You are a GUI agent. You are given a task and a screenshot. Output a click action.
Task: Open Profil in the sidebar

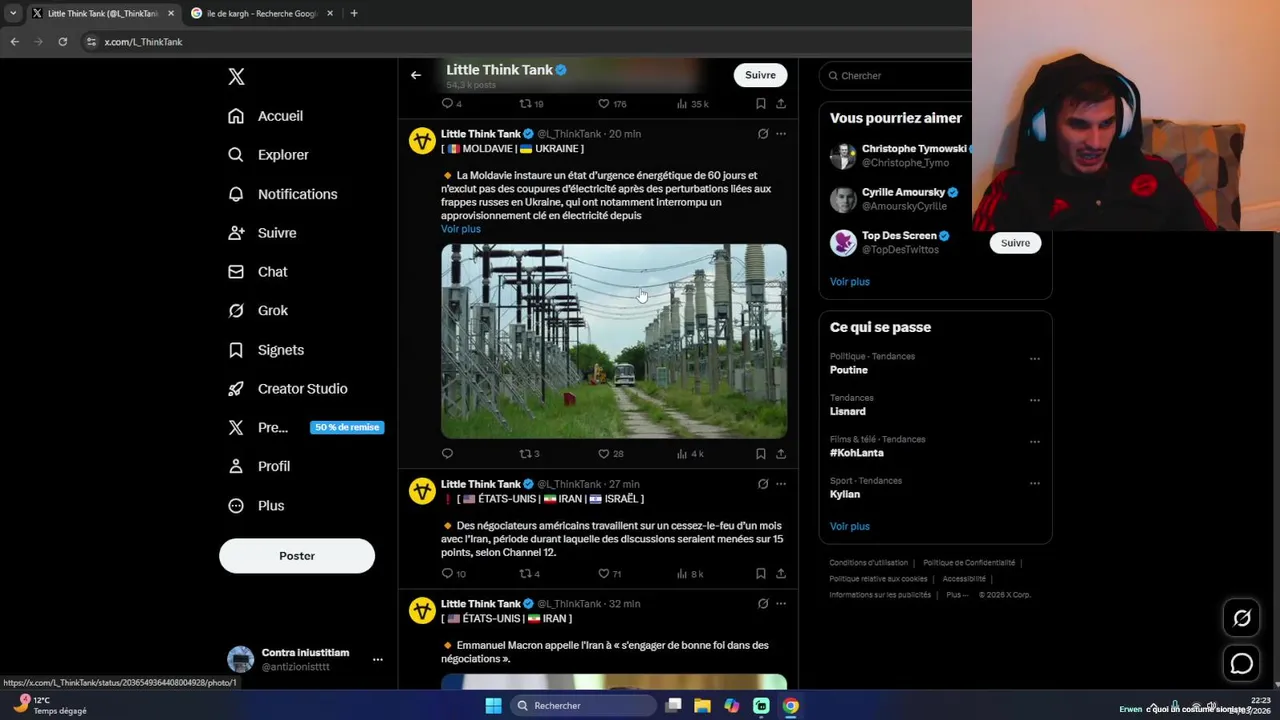tap(259, 466)
